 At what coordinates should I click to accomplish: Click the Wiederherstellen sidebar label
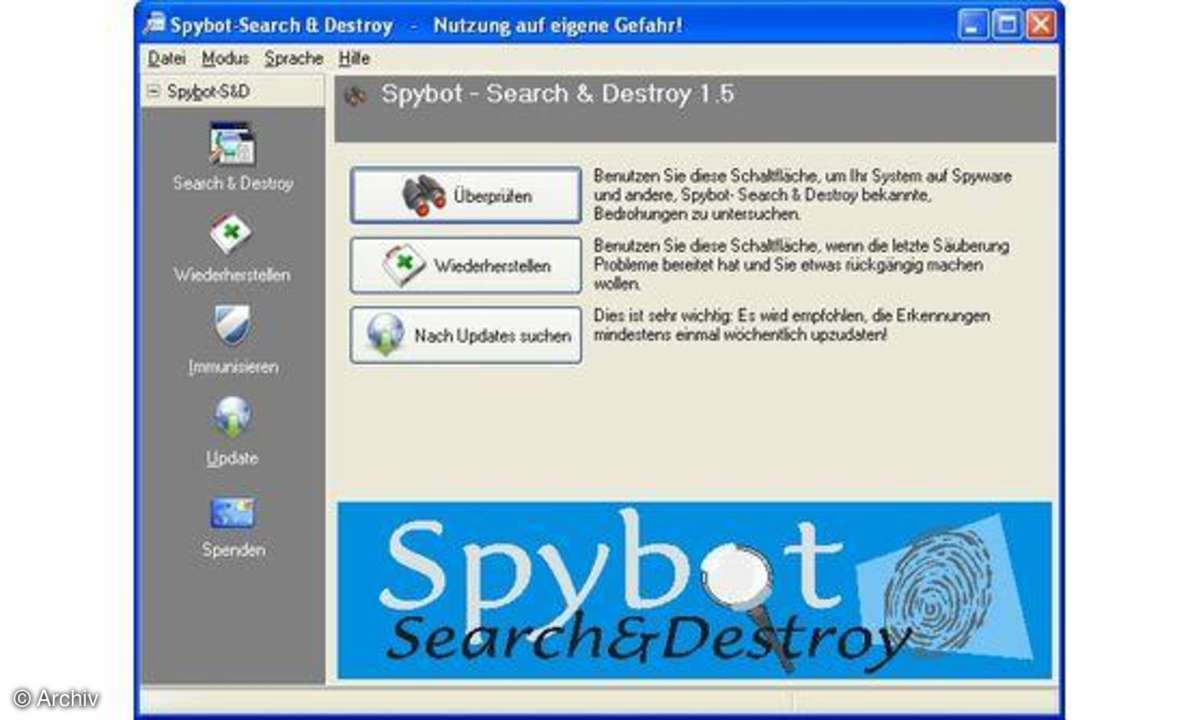[232, 275]
